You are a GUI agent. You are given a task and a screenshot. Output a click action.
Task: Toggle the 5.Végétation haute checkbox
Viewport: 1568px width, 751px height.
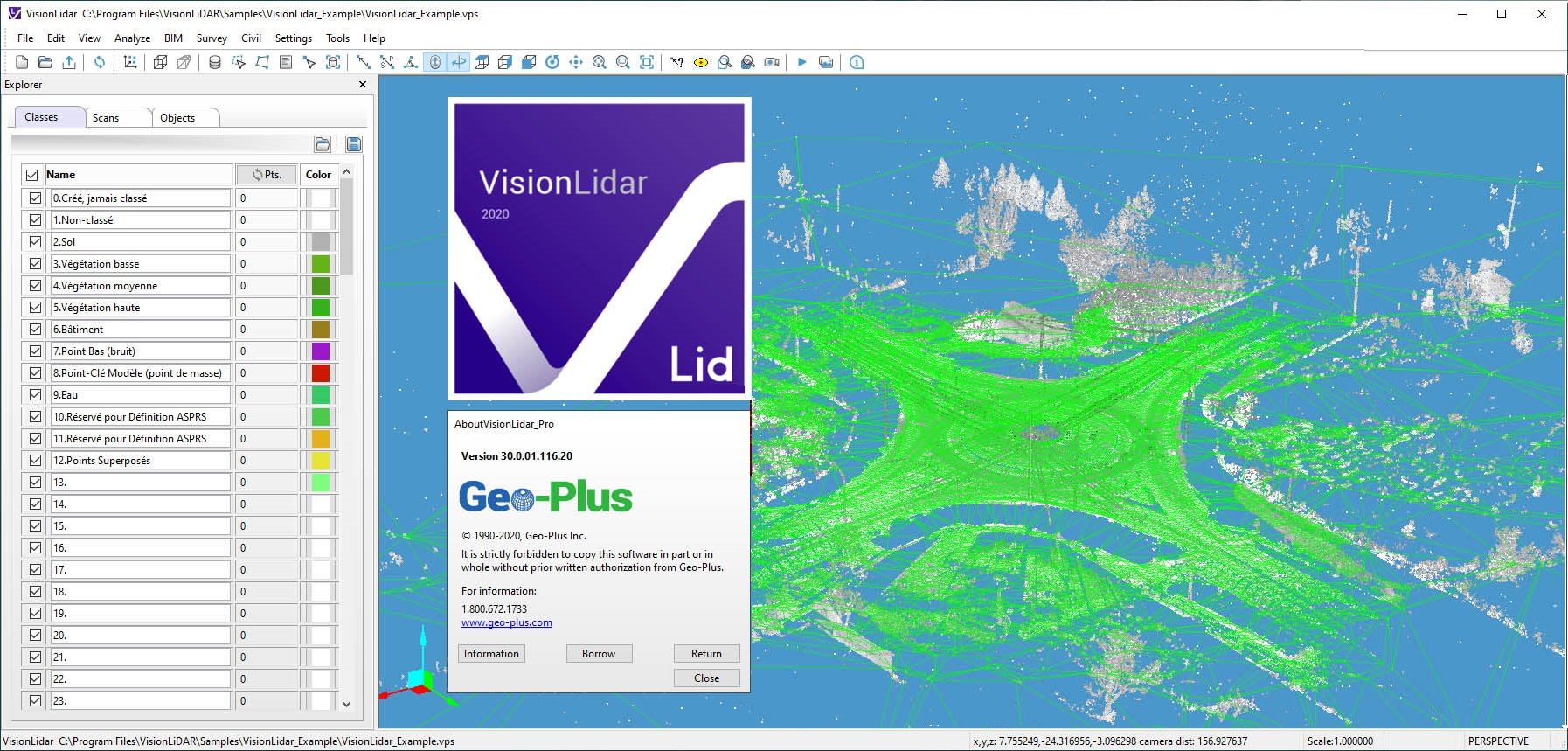click(x=35, y=308)
